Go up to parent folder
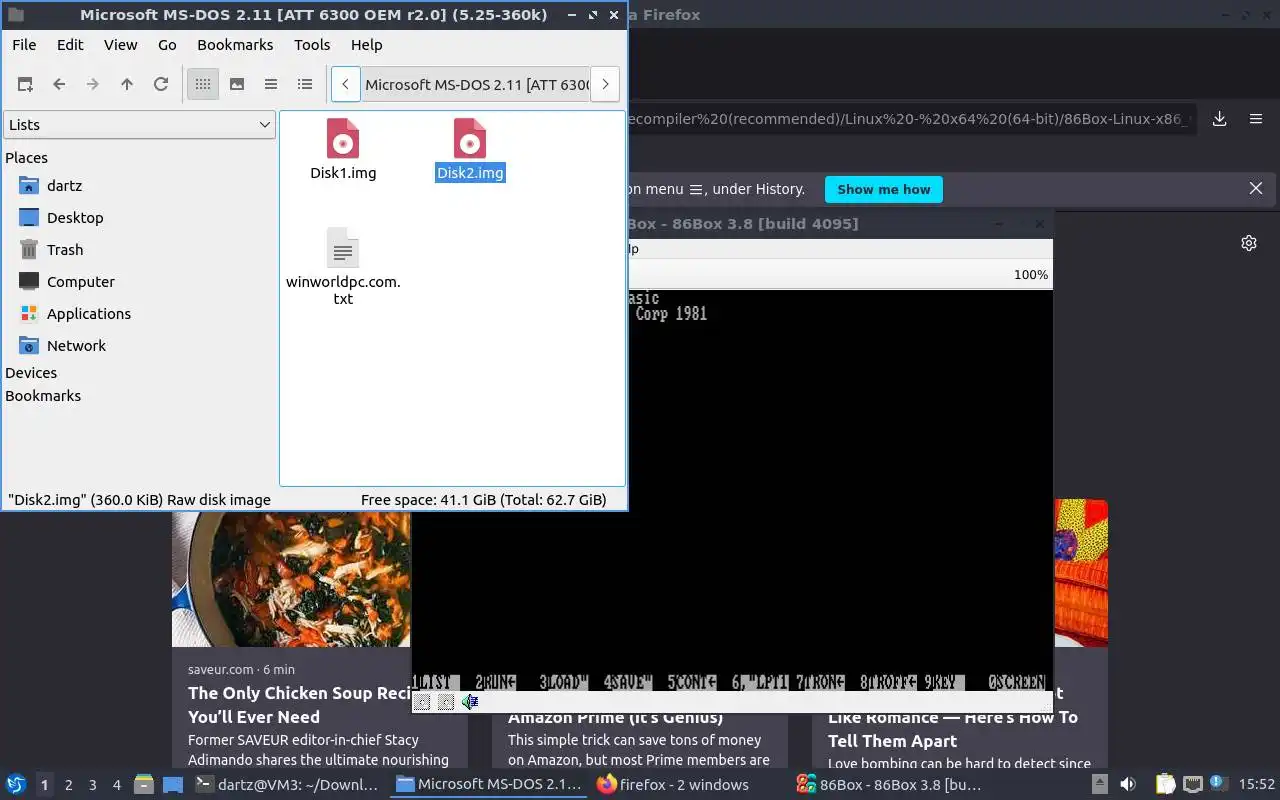 point(127,85)
